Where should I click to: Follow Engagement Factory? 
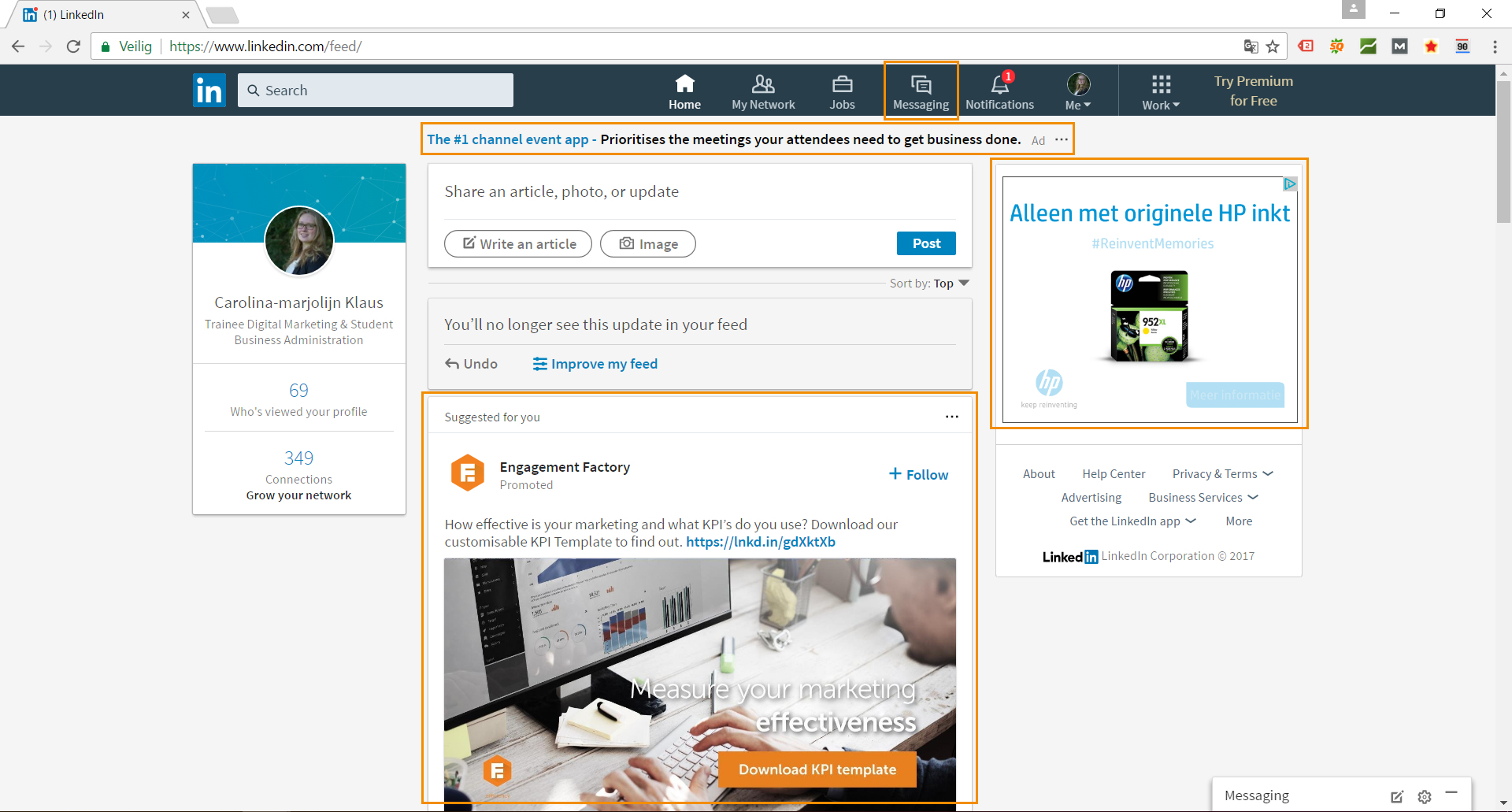917,473
